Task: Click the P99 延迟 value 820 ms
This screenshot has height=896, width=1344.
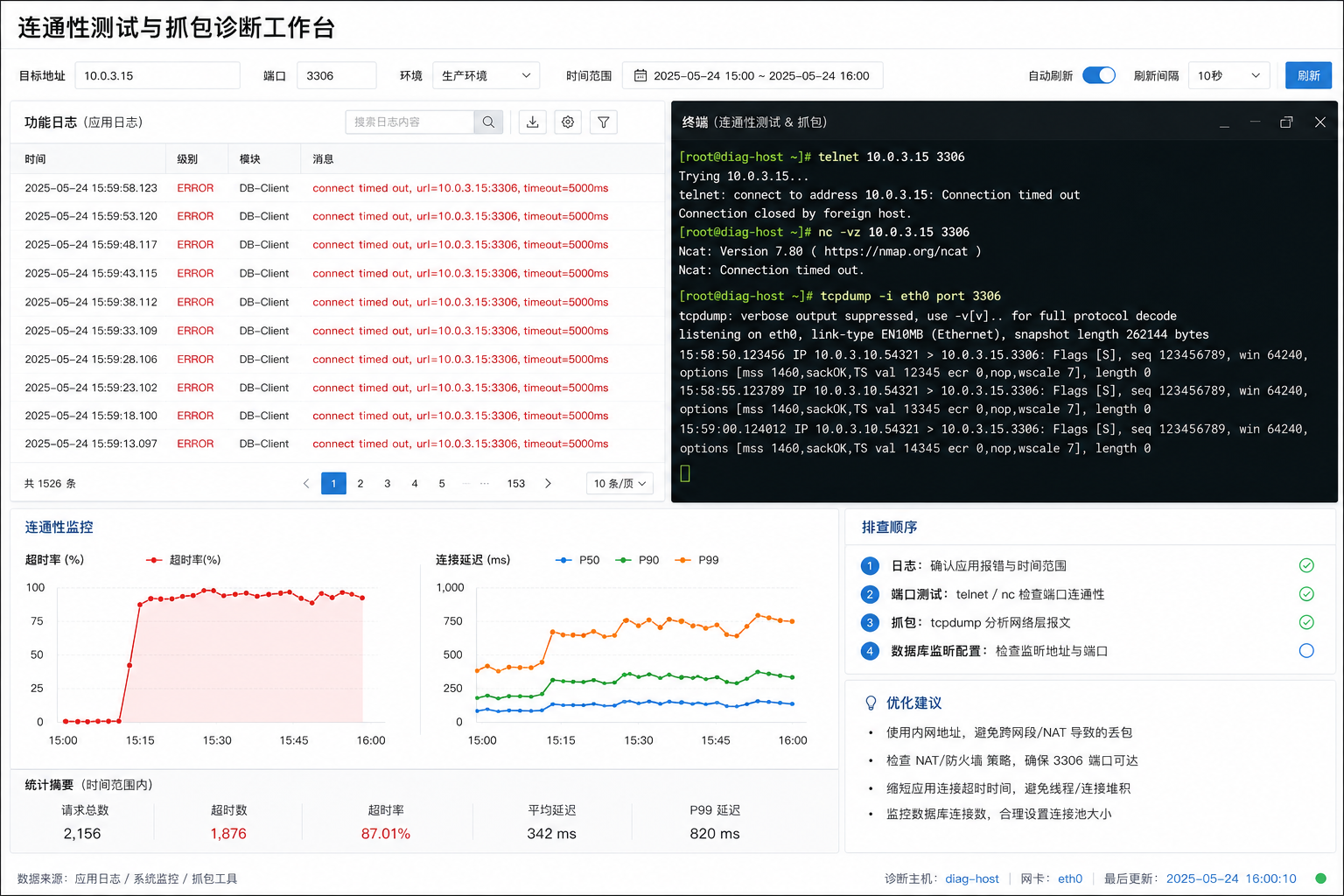Action: point(715,834)
